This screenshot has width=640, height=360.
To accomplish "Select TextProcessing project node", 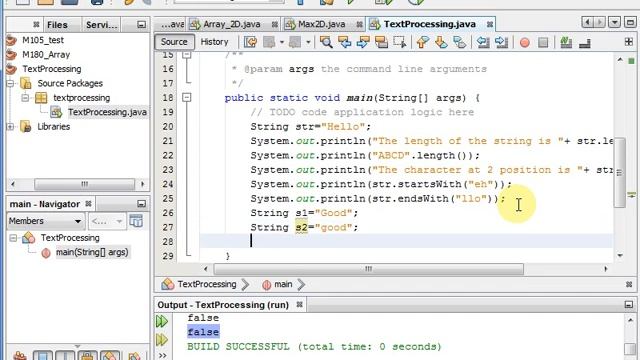I will (51, 69).
